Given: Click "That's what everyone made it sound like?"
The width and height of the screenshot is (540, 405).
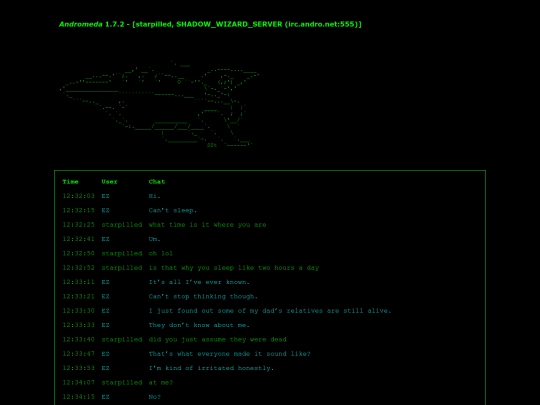Looking at the screenshot, I should coord(230,354).
